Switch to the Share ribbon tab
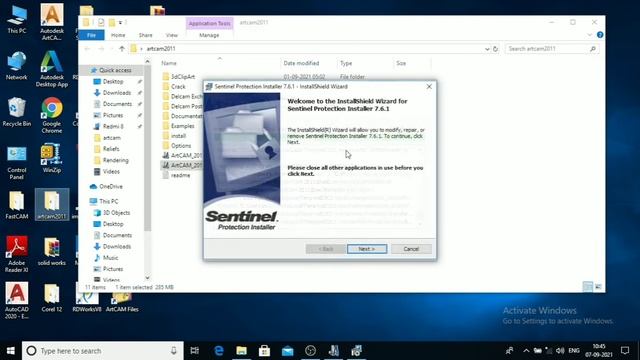640x360 pixels. click(x=145, y=35)
